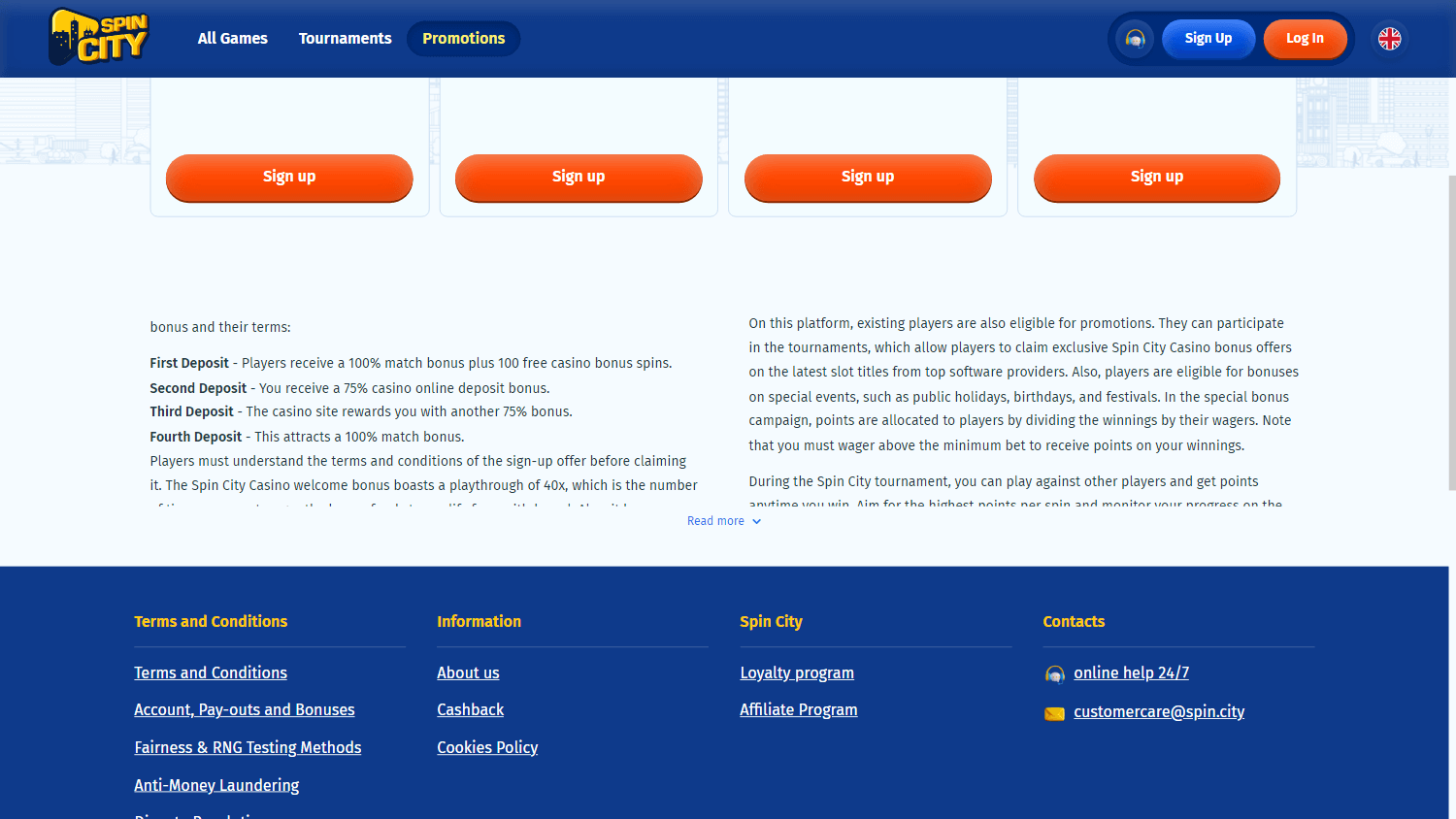The height and width of the screenshot is (819, 1456).
Task: Expand text with Read more
Action: [x=724, y=521]
